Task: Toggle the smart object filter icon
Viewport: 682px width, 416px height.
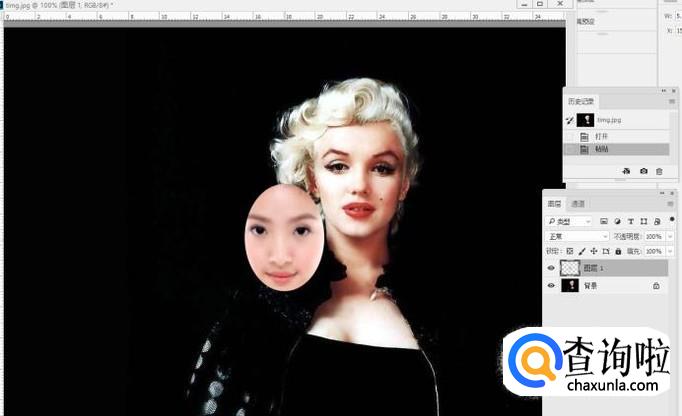Action: coord(657,221)
